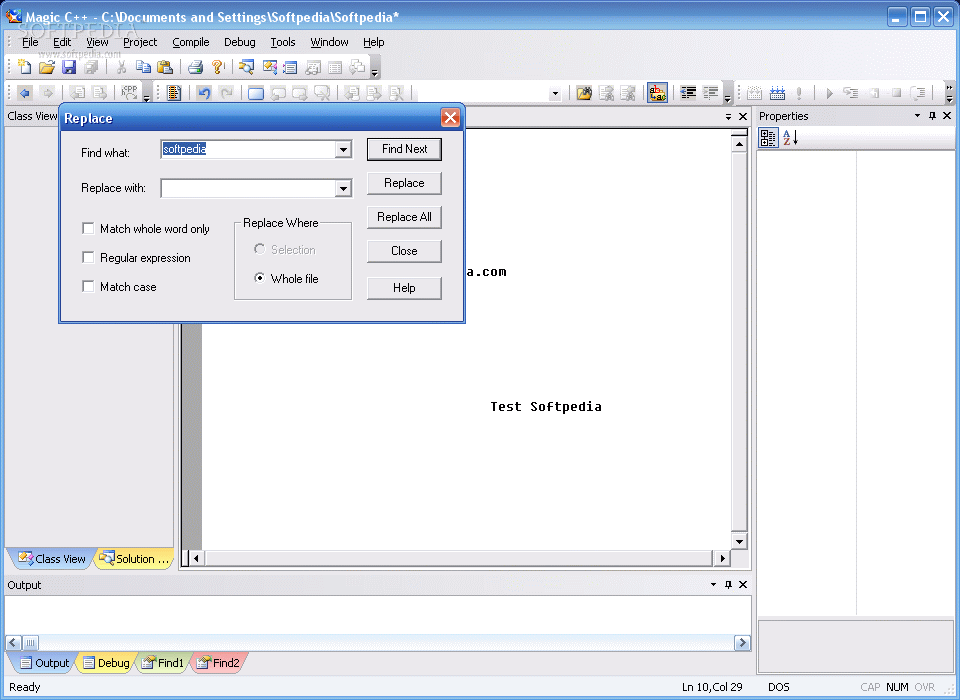Click the Ln 10,Col 29 status bar entry
Viewport: 960px width, 700px height.
tap(711, 687)
